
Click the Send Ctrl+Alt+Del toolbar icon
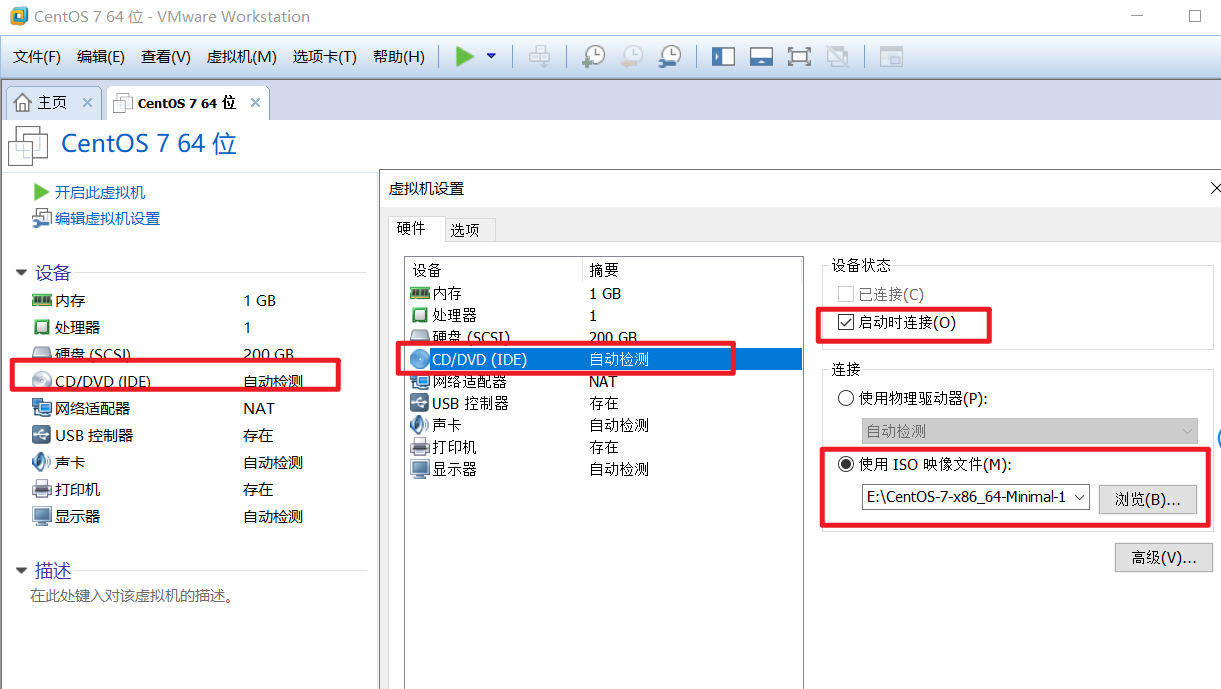[x=540, y=56]
